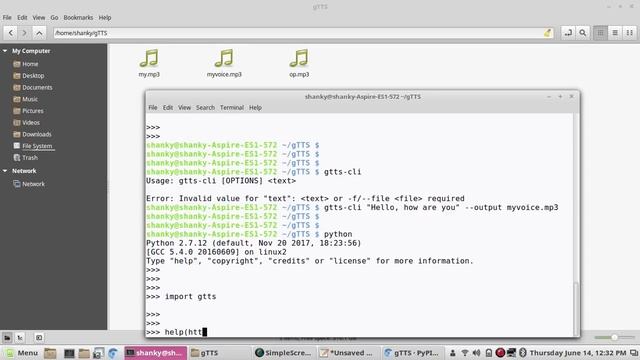640x360 pixels.
Task: Switch to icon view
Action: [600, 33]
